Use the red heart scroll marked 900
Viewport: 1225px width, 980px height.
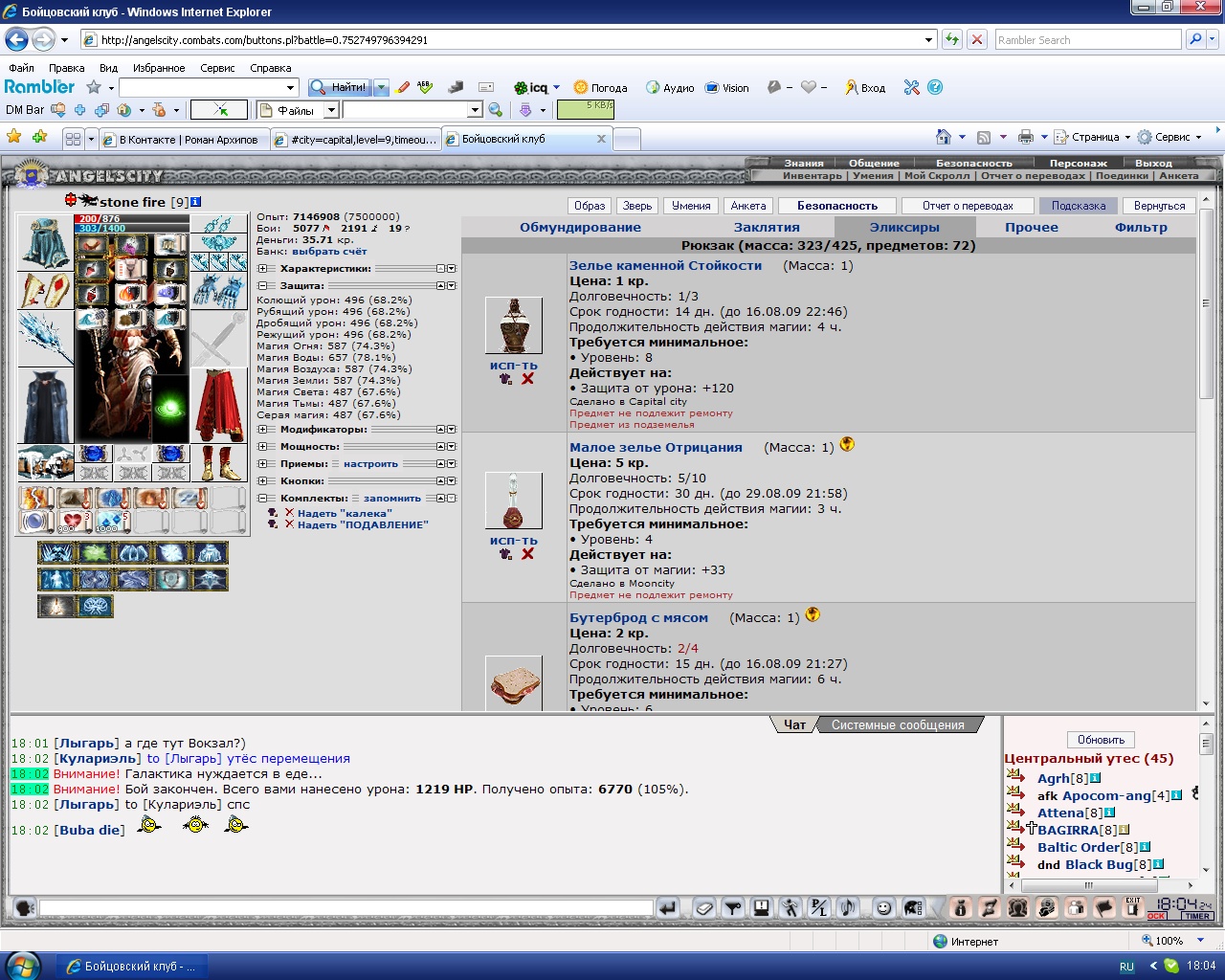(x=73, y=523)
